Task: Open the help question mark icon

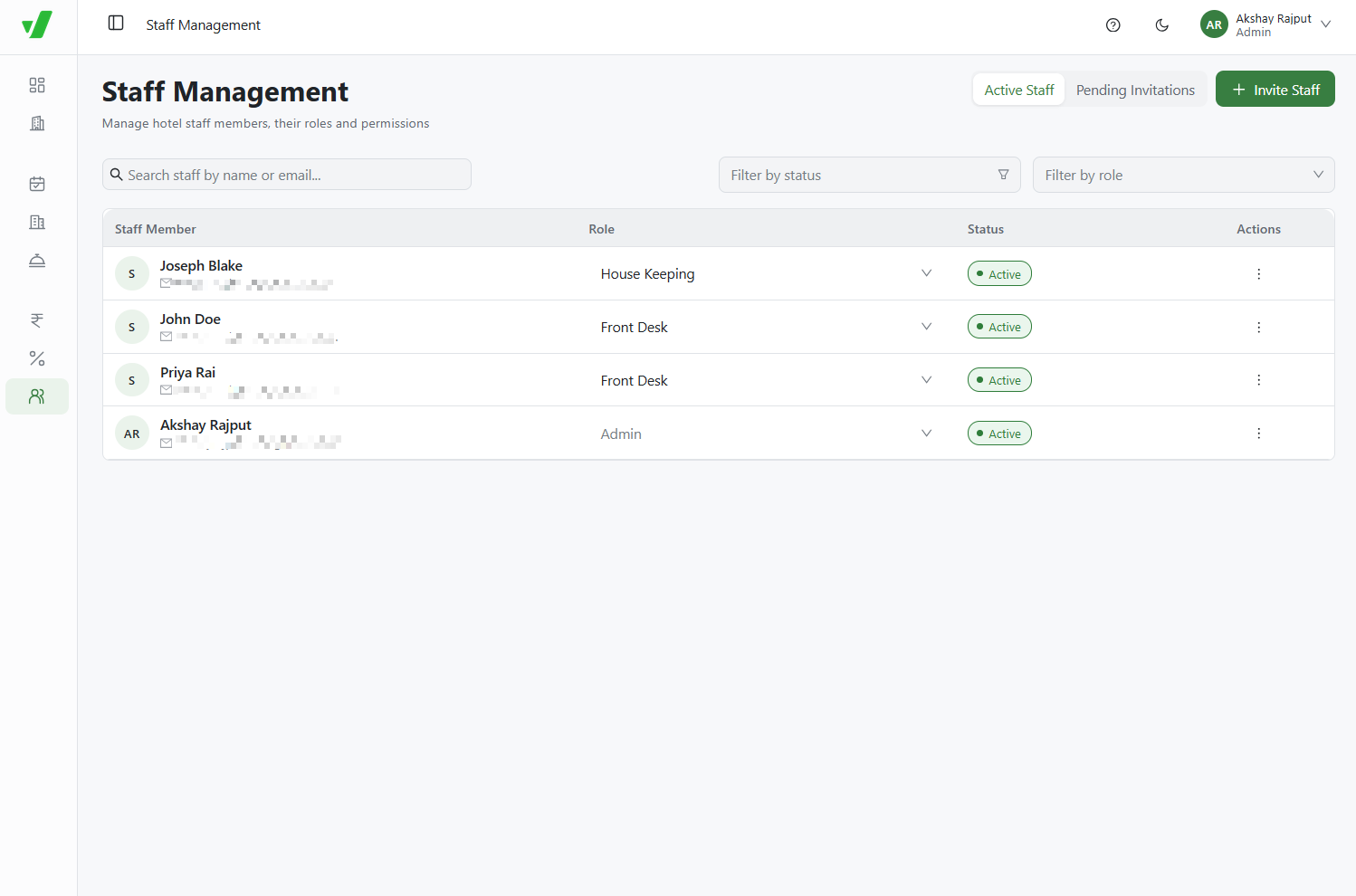Action: click(1113, 25)
